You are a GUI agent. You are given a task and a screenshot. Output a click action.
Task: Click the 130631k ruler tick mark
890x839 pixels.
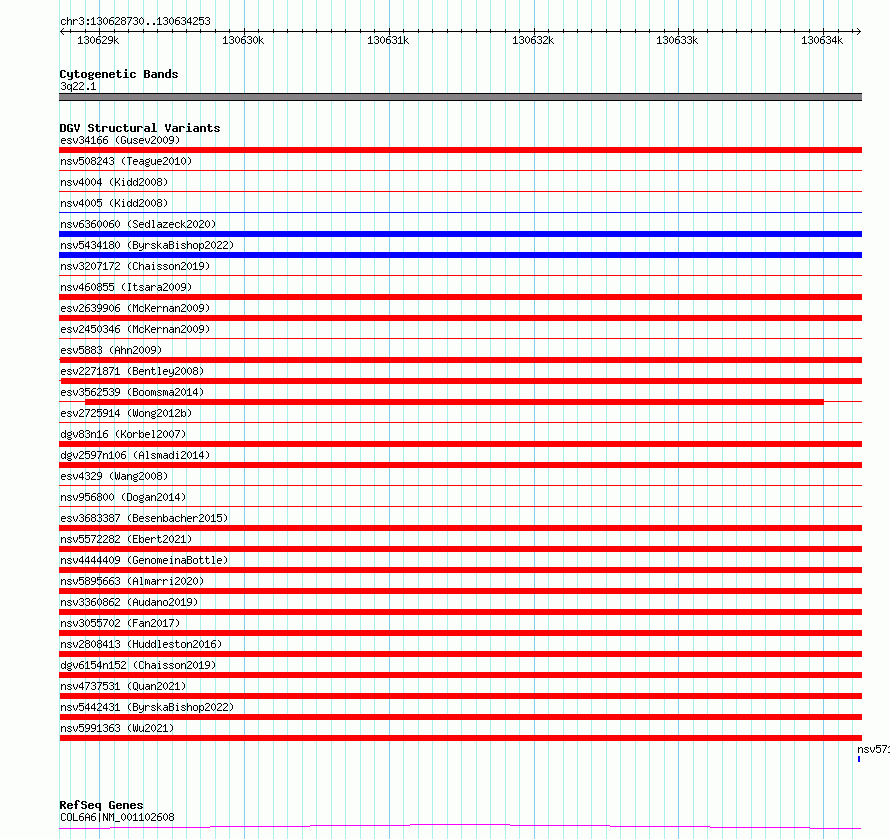389,32
